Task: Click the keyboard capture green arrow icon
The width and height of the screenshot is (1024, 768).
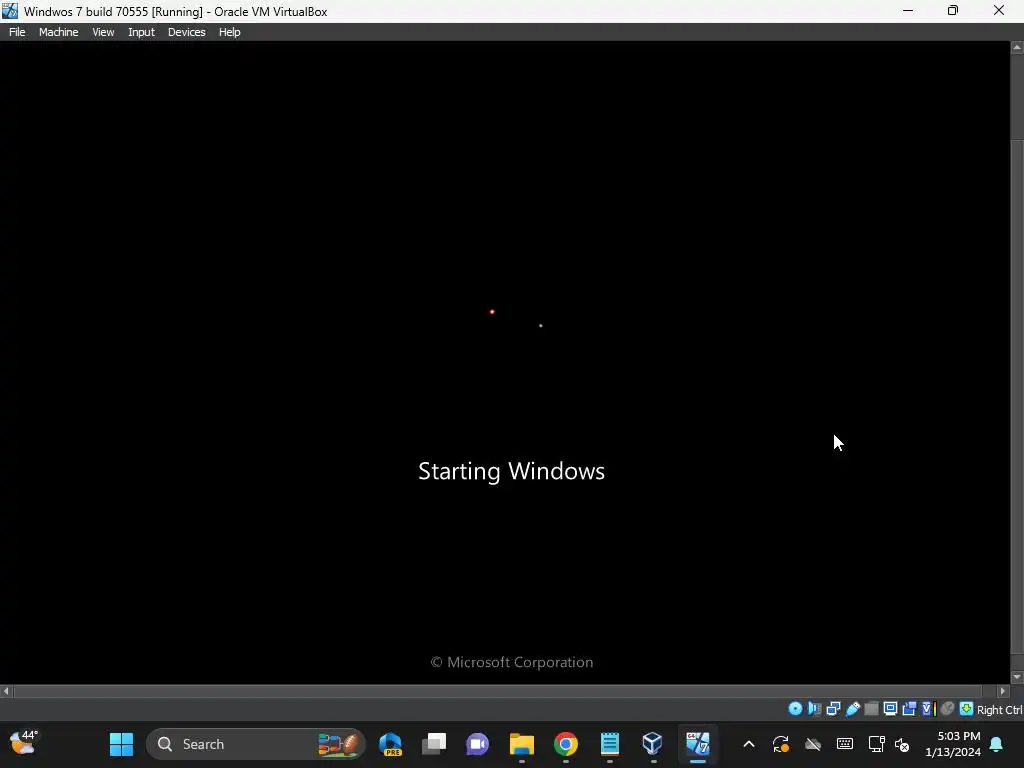Action: point(967,709)
